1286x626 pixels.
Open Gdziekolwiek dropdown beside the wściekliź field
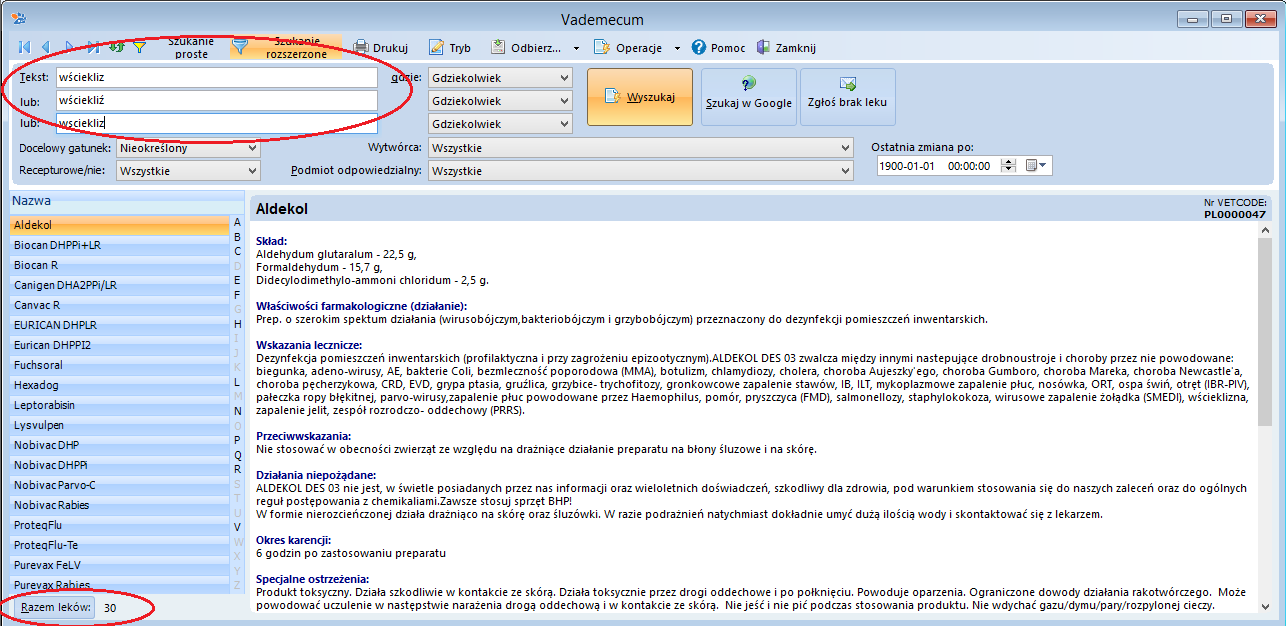500,100
